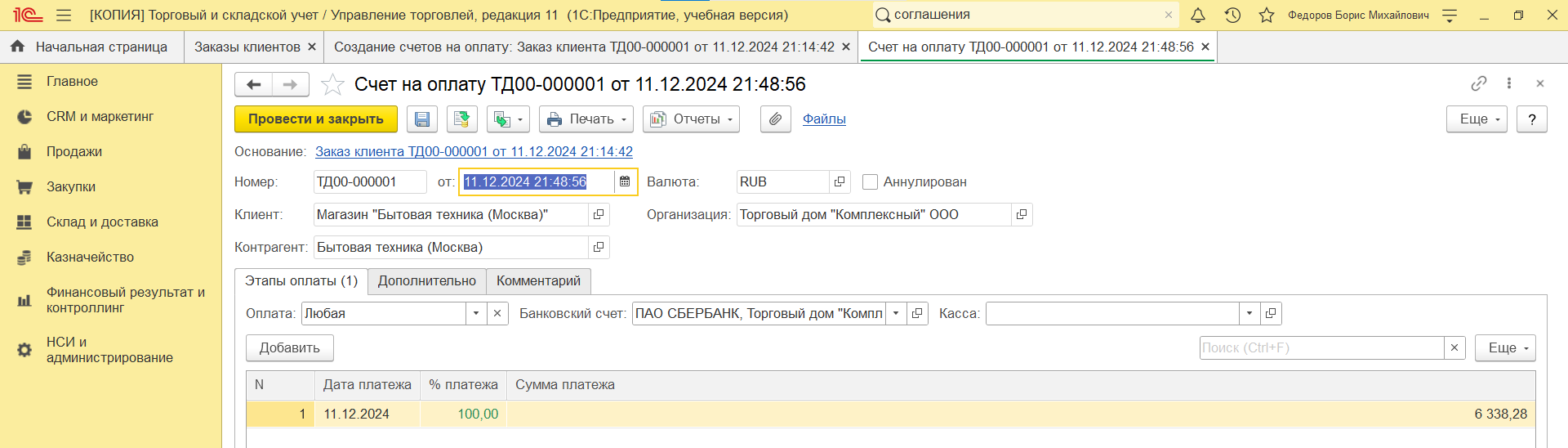1568x448 pixels.
Task: Switch to Заказы клиентов tab
Action: tap(247, 47)
